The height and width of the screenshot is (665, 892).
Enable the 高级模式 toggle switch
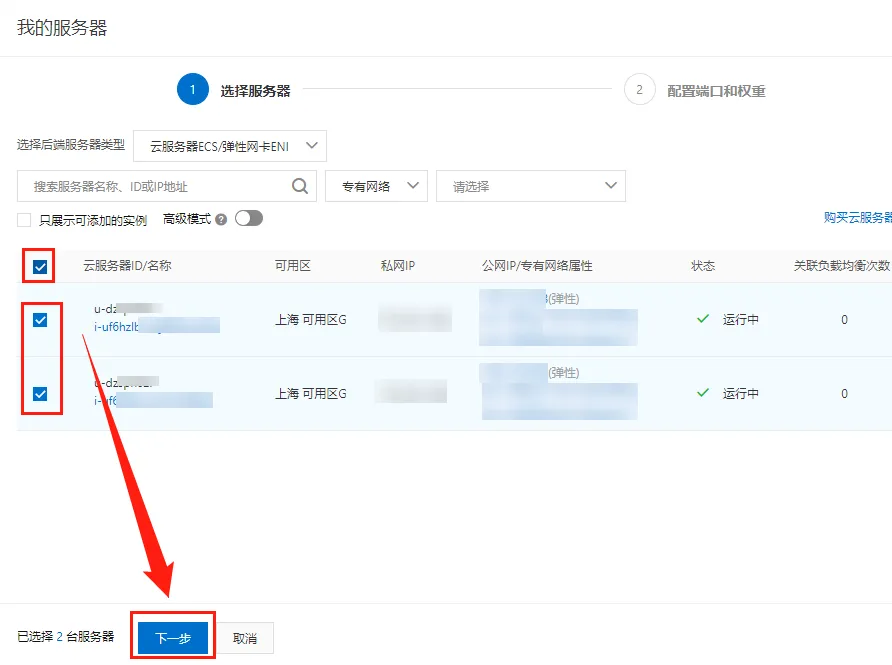tap(249, 218)
